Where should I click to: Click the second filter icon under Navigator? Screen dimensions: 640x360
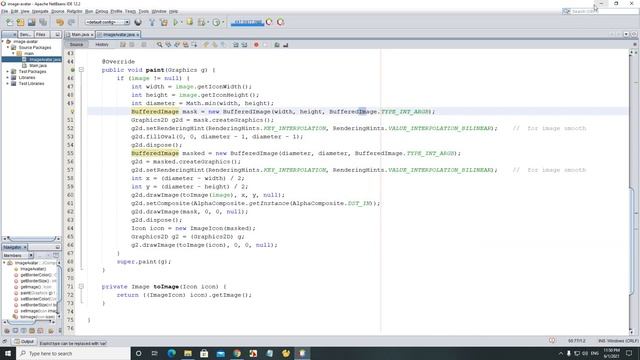click(15, 331)
